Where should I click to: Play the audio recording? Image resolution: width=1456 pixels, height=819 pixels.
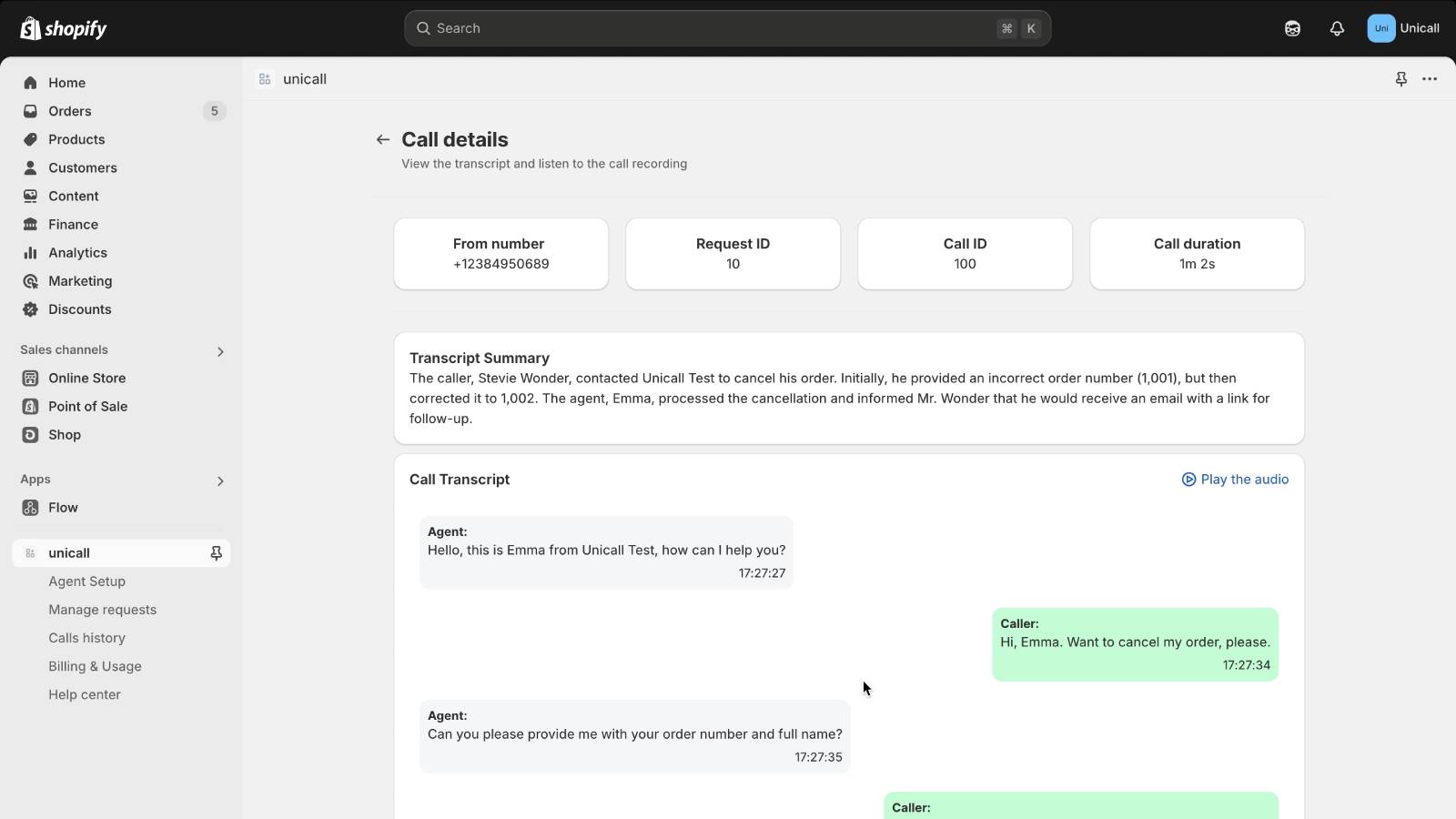(1235, 480)
